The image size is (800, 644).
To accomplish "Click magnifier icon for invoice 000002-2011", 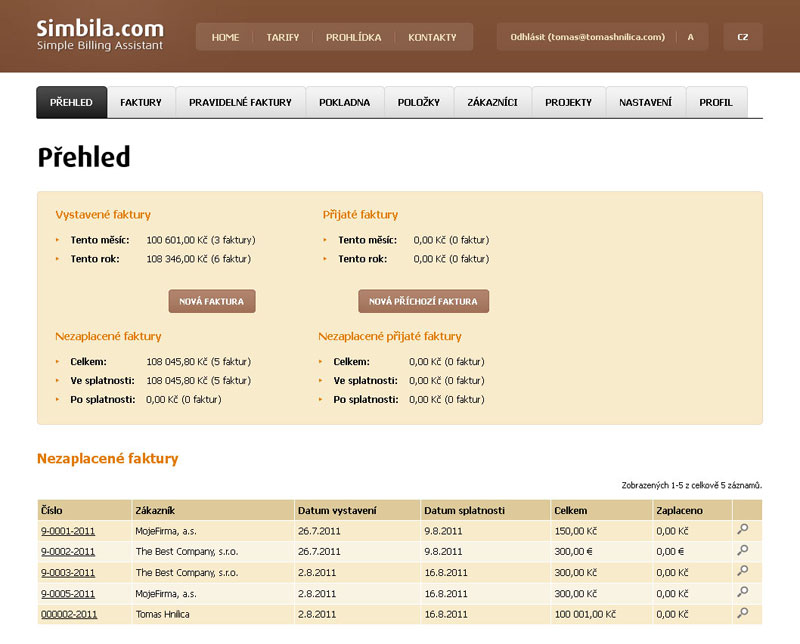I will pyautogui.click(x=742, y=613).
